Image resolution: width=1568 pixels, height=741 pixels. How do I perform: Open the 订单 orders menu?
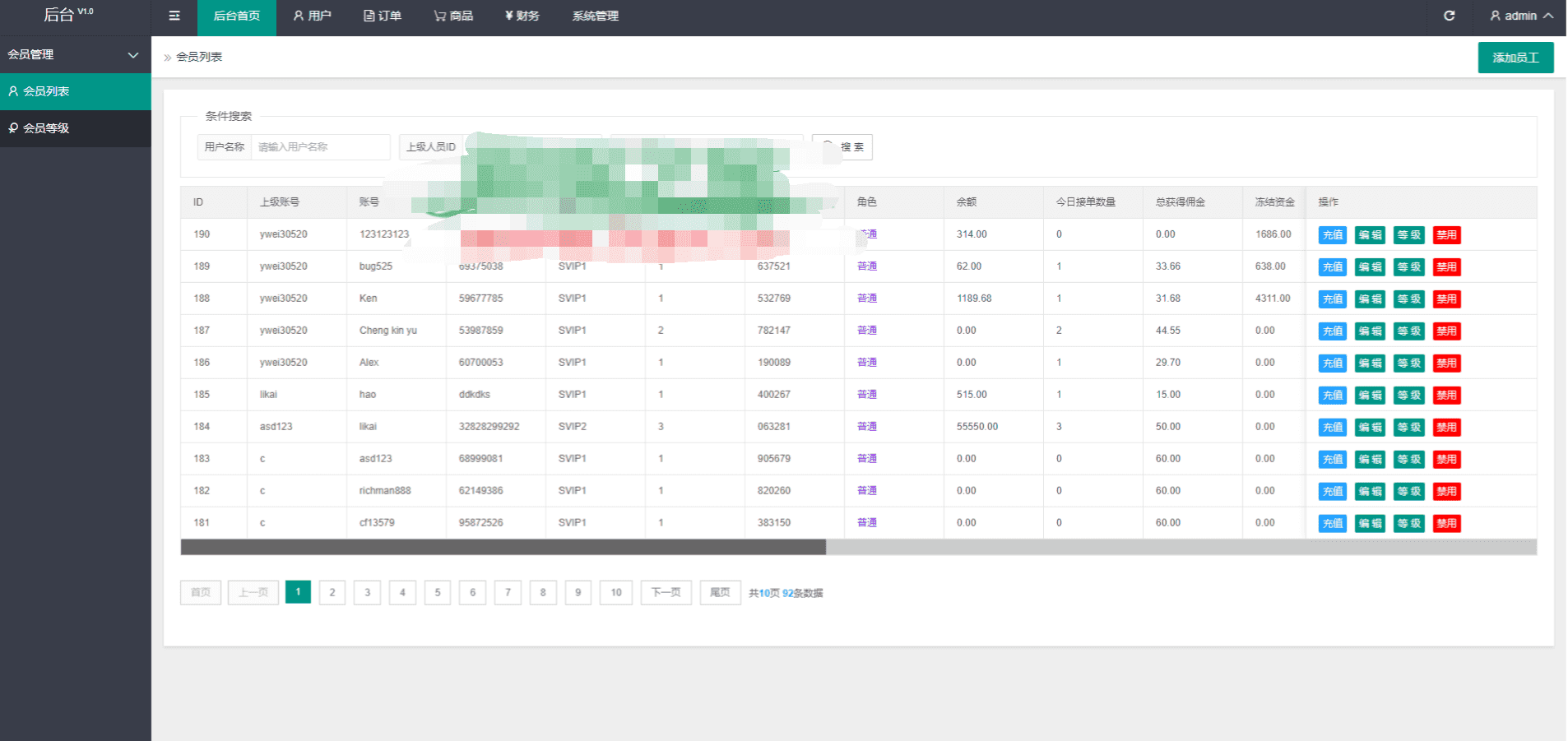(383, 16)
